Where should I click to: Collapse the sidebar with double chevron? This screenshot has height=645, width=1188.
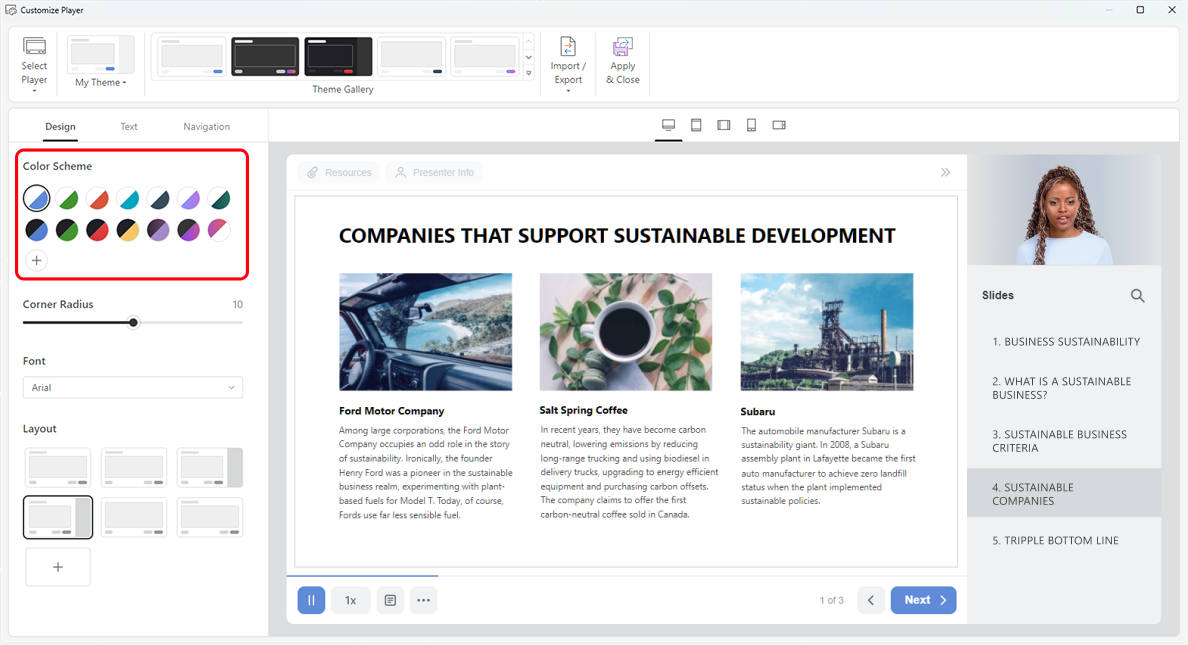tap(945, 173)
